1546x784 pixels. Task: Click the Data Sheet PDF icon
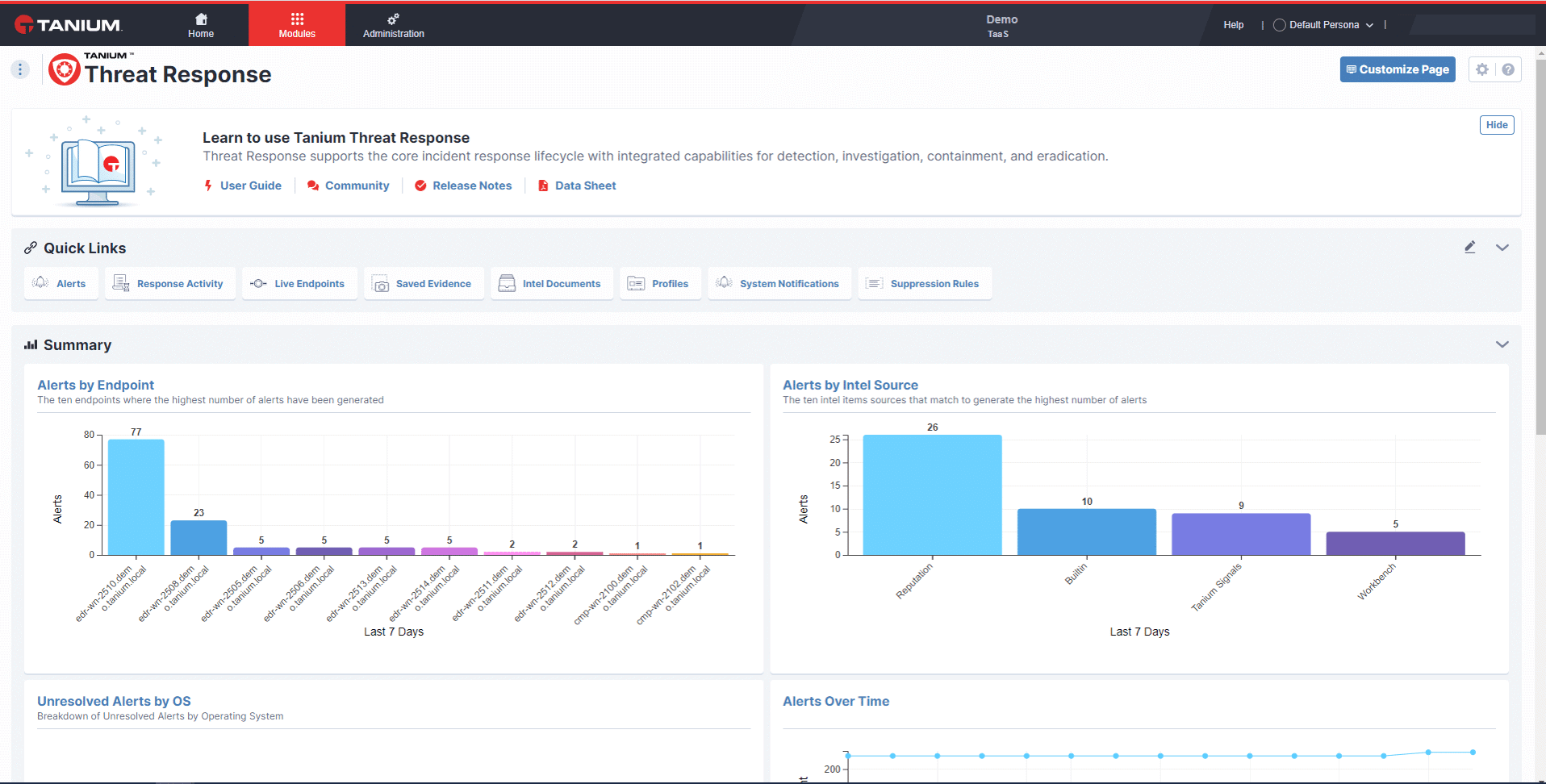(x=543, y=186)
